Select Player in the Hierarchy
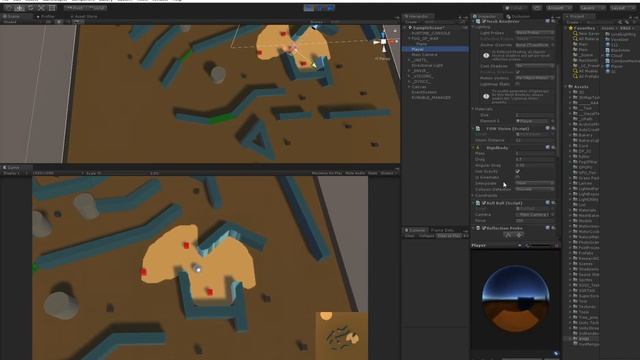 pos(435,49)
